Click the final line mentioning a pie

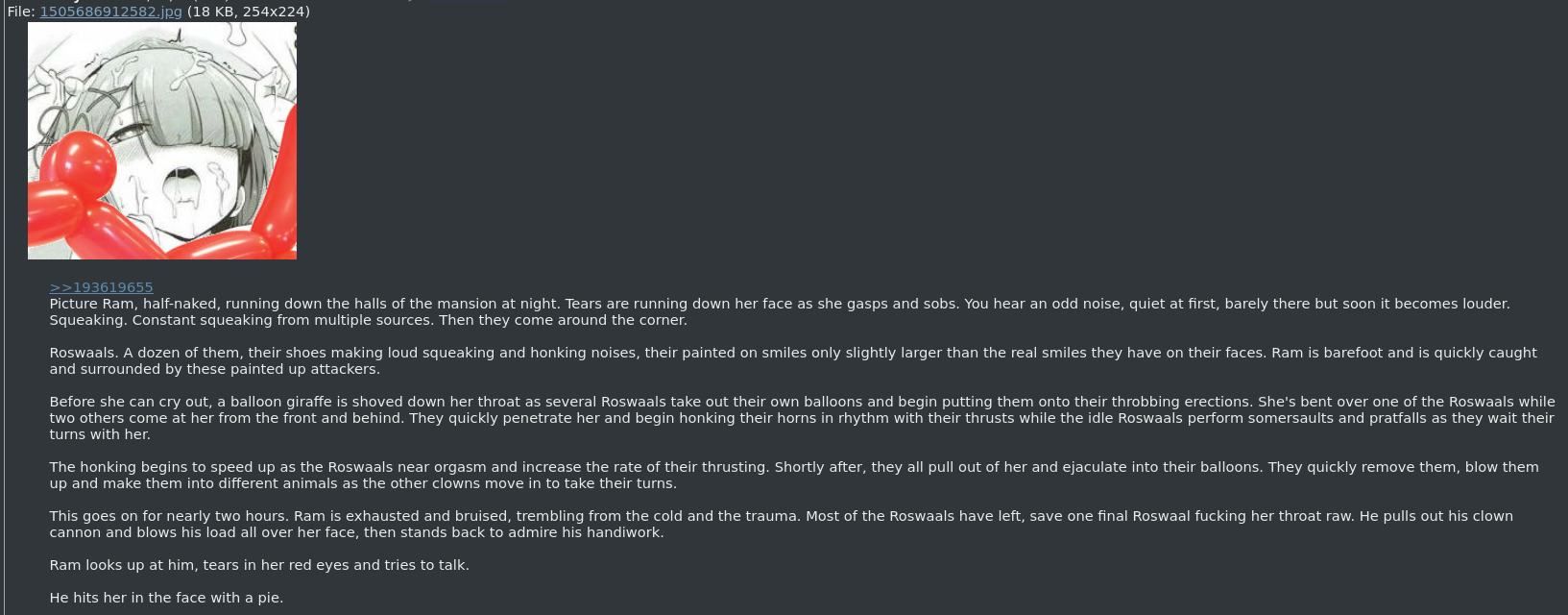166,598
